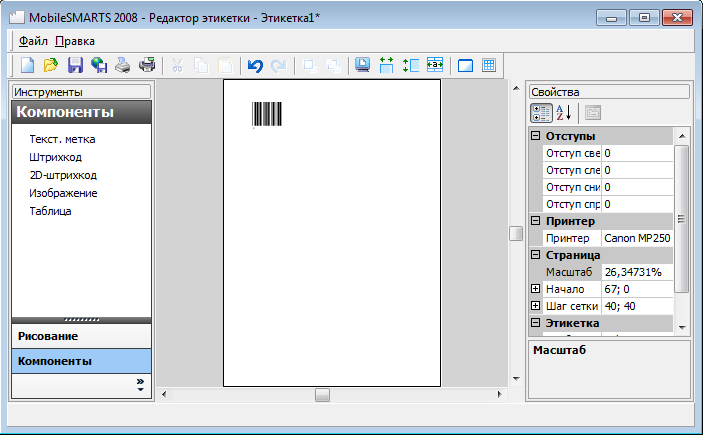703x435 pixels.
Task: Open the Правка menu
Action: tap(75, 41)
